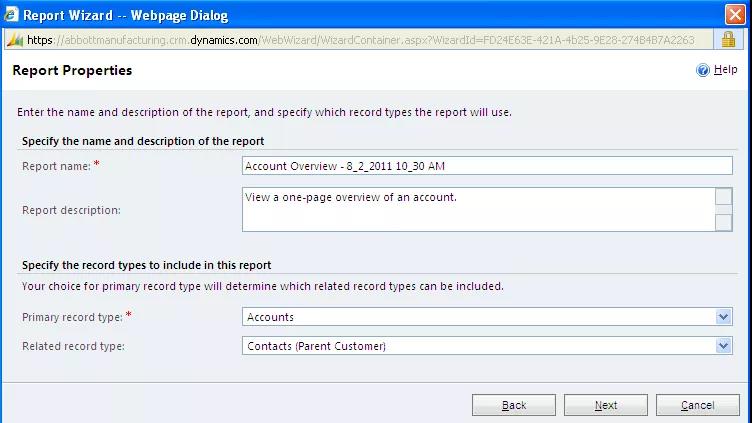752x423 pixels.
Task: Close the Report Wizard dialog window
Action: point(734,15)
